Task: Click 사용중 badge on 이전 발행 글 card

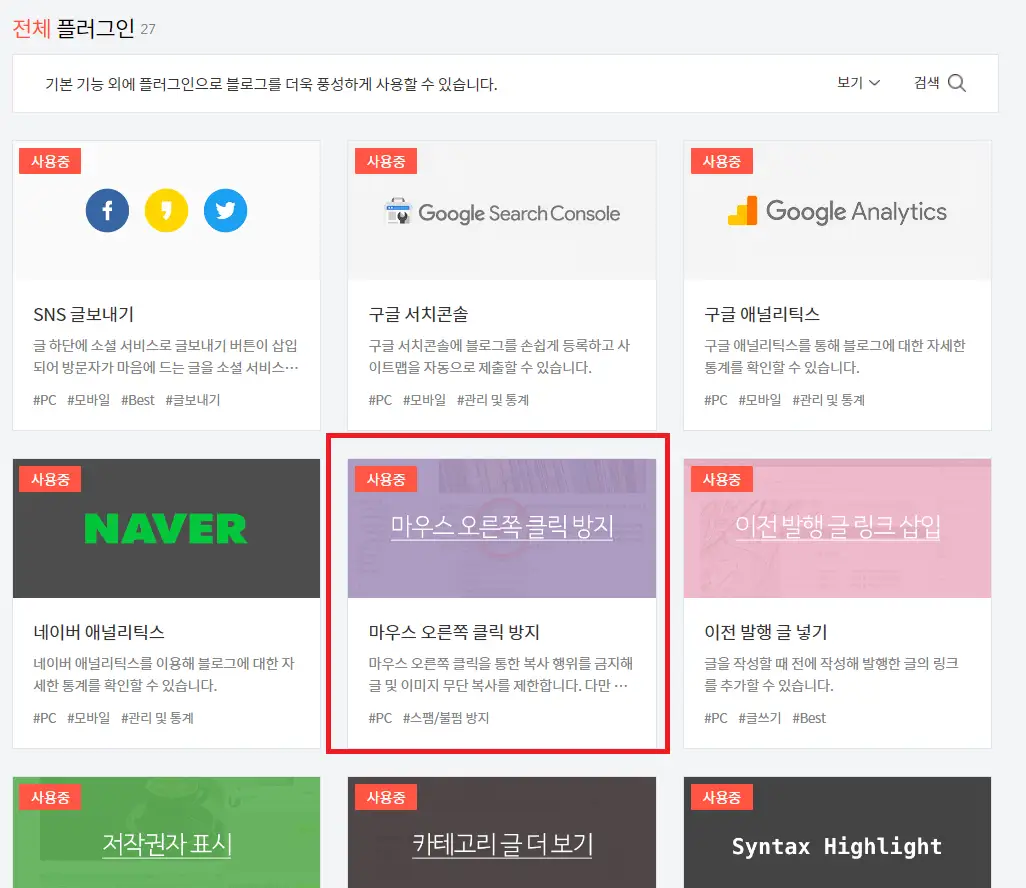Action: click(x=722, y=479)
